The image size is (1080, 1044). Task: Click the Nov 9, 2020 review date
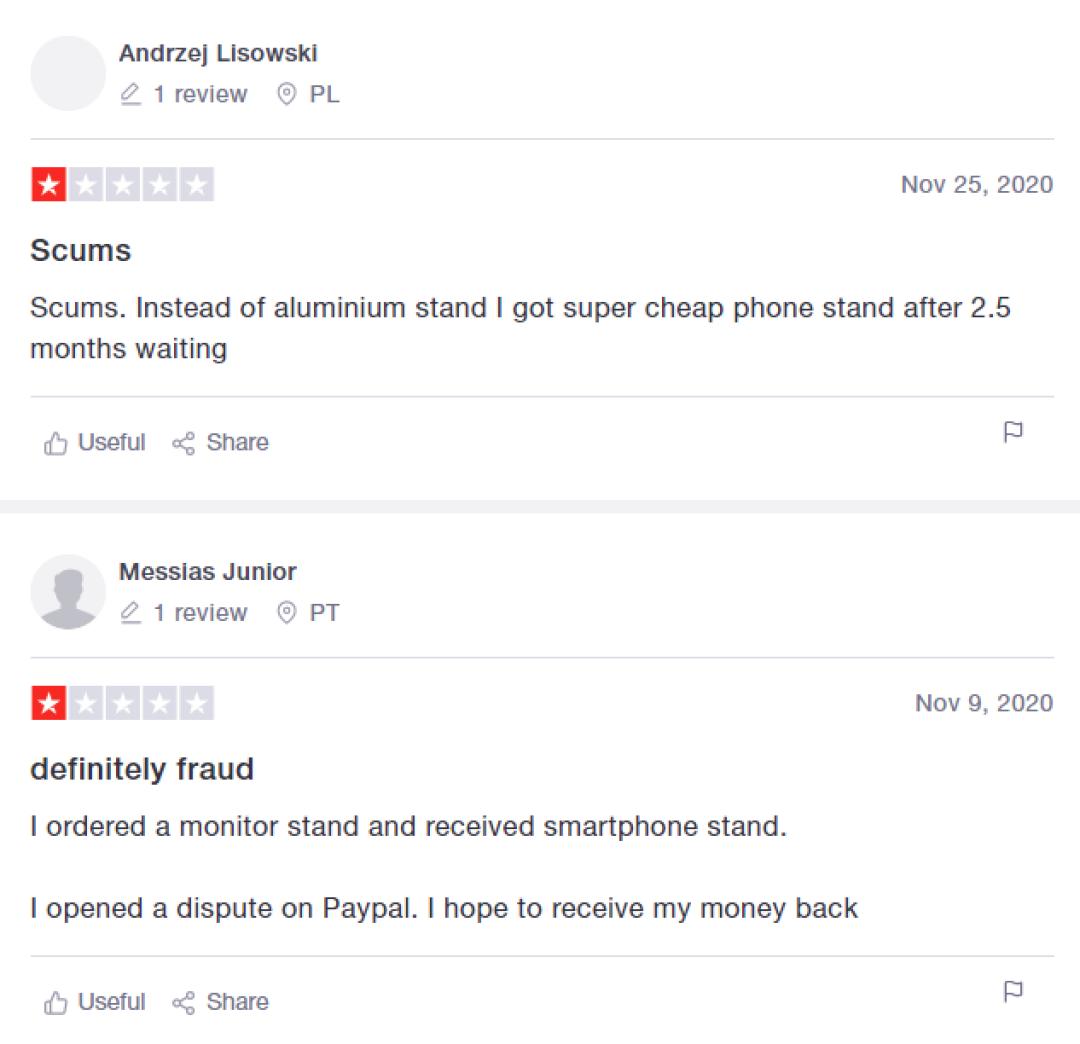click(x=984, y=704)
